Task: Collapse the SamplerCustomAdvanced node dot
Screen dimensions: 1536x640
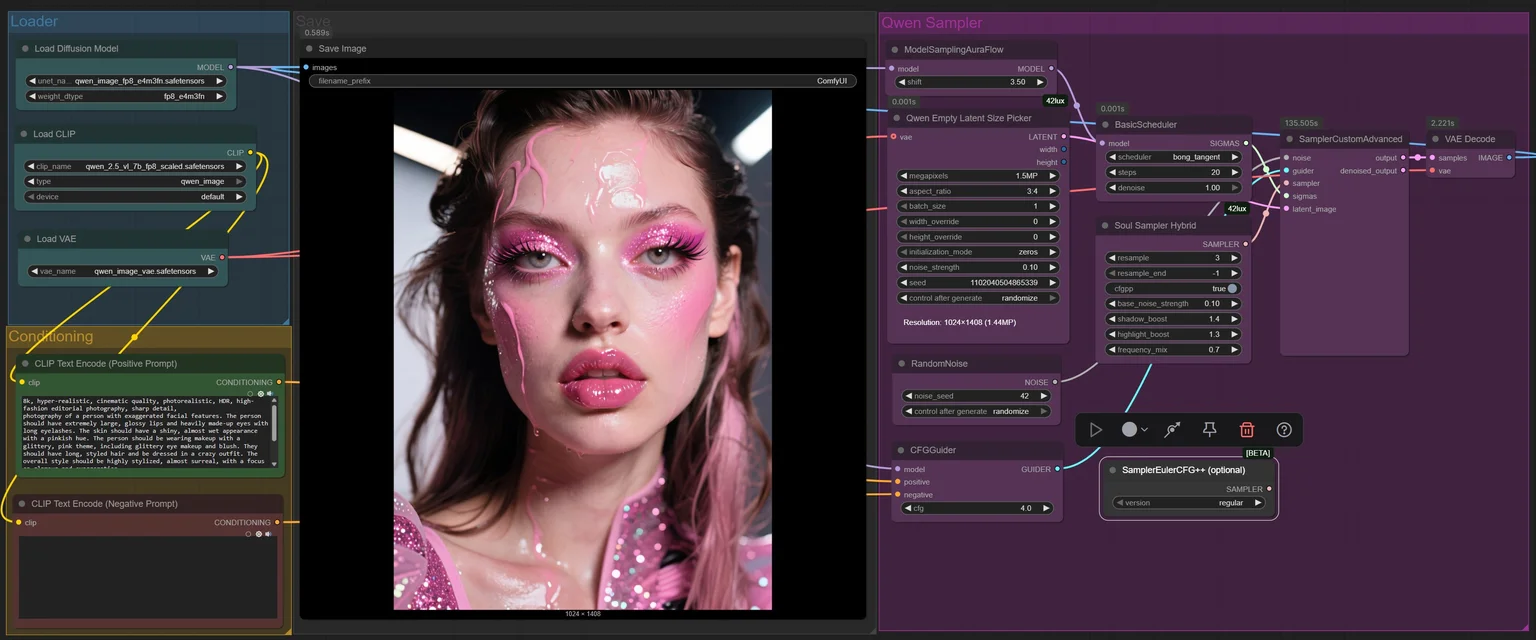Action: coord(1290,139)
